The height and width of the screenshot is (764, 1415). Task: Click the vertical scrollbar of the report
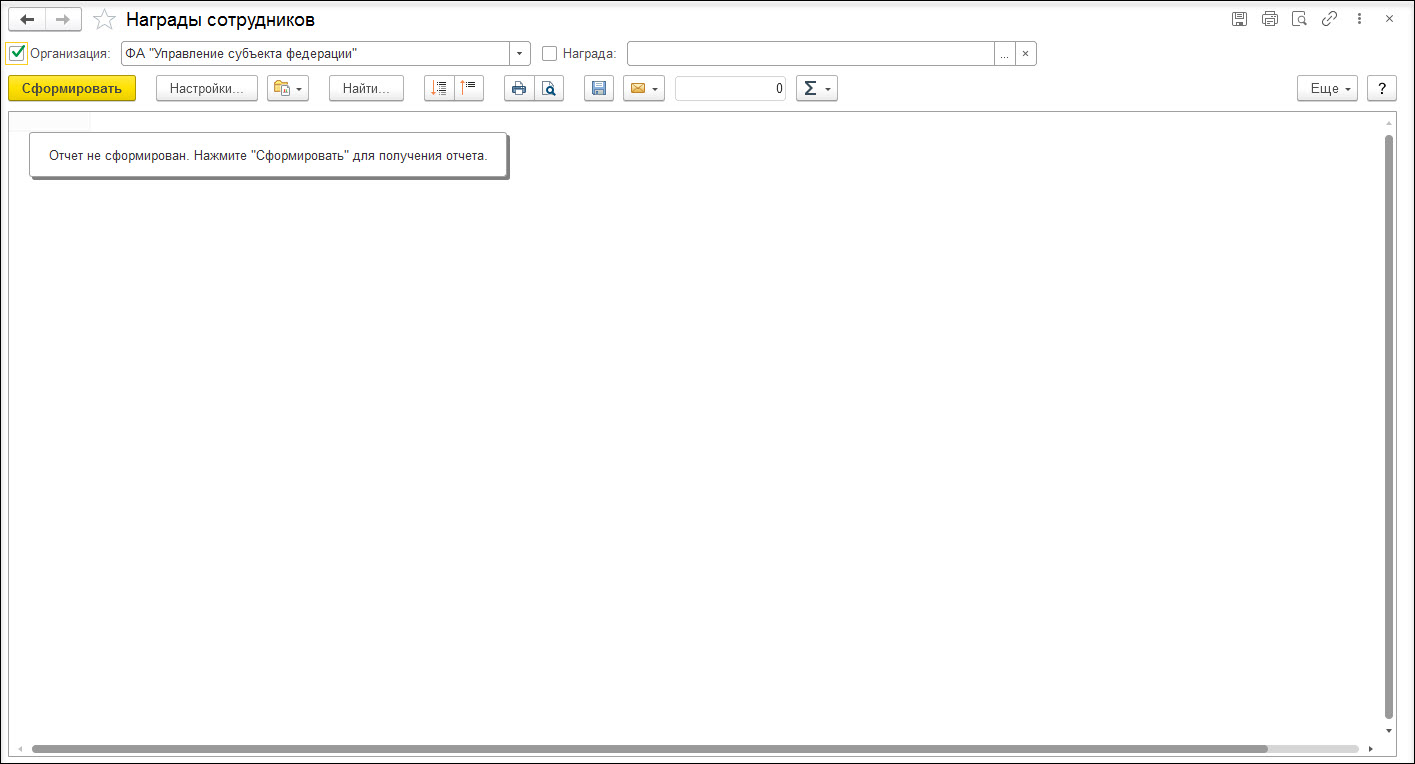click(x=1389, y=426)
